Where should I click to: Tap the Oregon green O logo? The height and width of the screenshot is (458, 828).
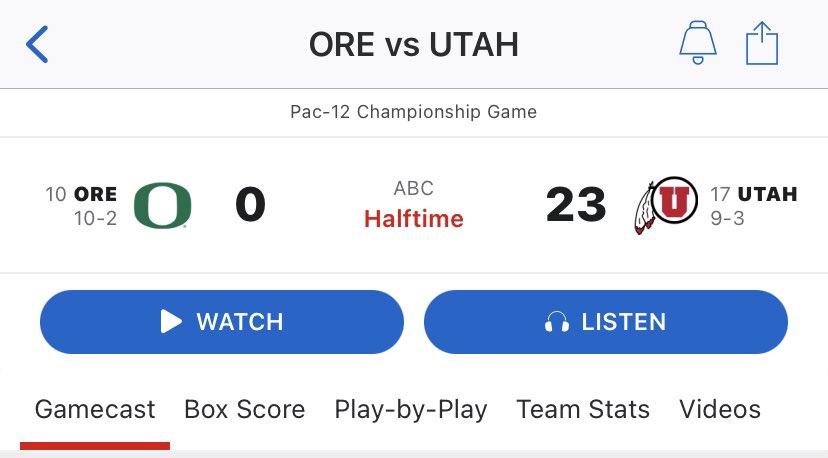click(163, 205)
